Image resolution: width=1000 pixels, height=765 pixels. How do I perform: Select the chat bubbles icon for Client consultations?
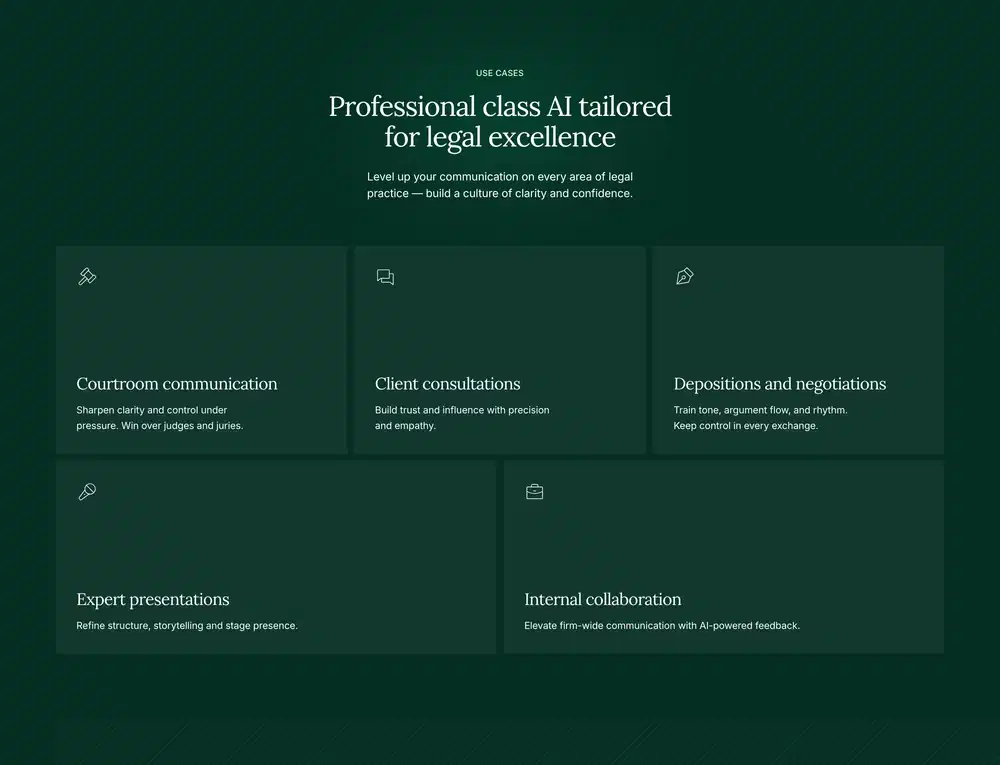tap(385, 277)
